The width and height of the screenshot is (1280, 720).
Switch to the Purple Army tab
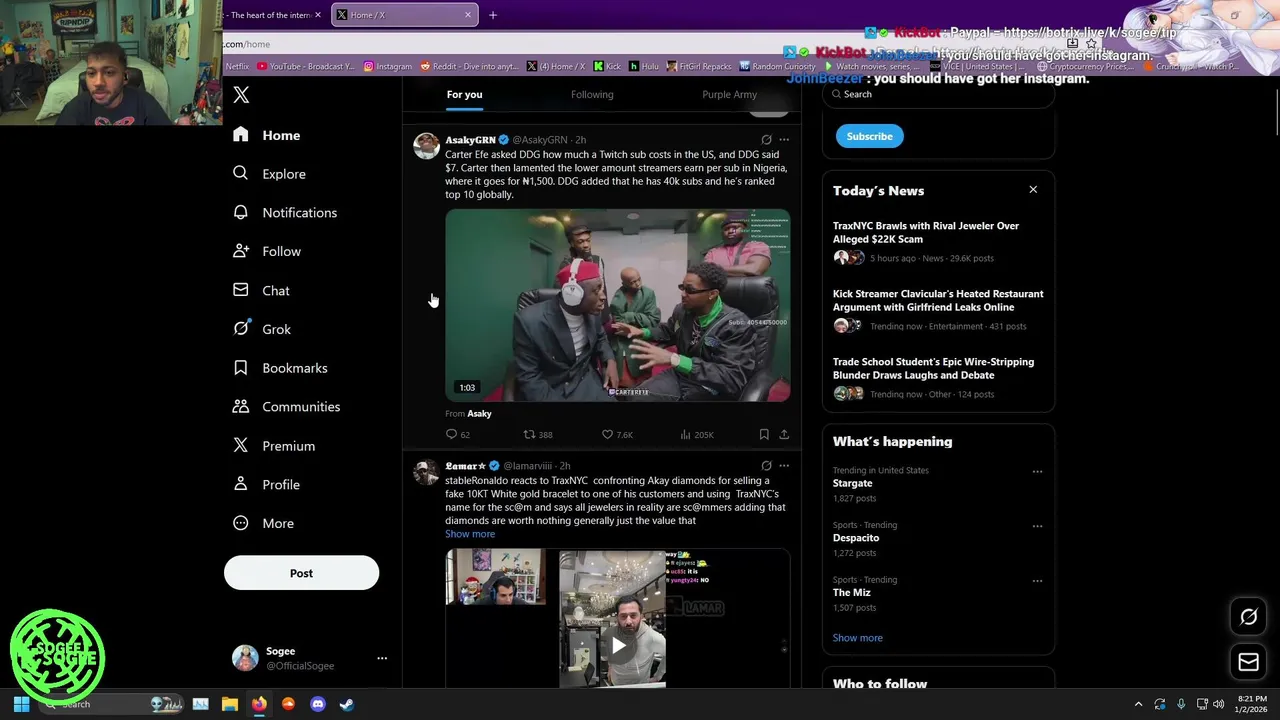(x=729, y=94)
